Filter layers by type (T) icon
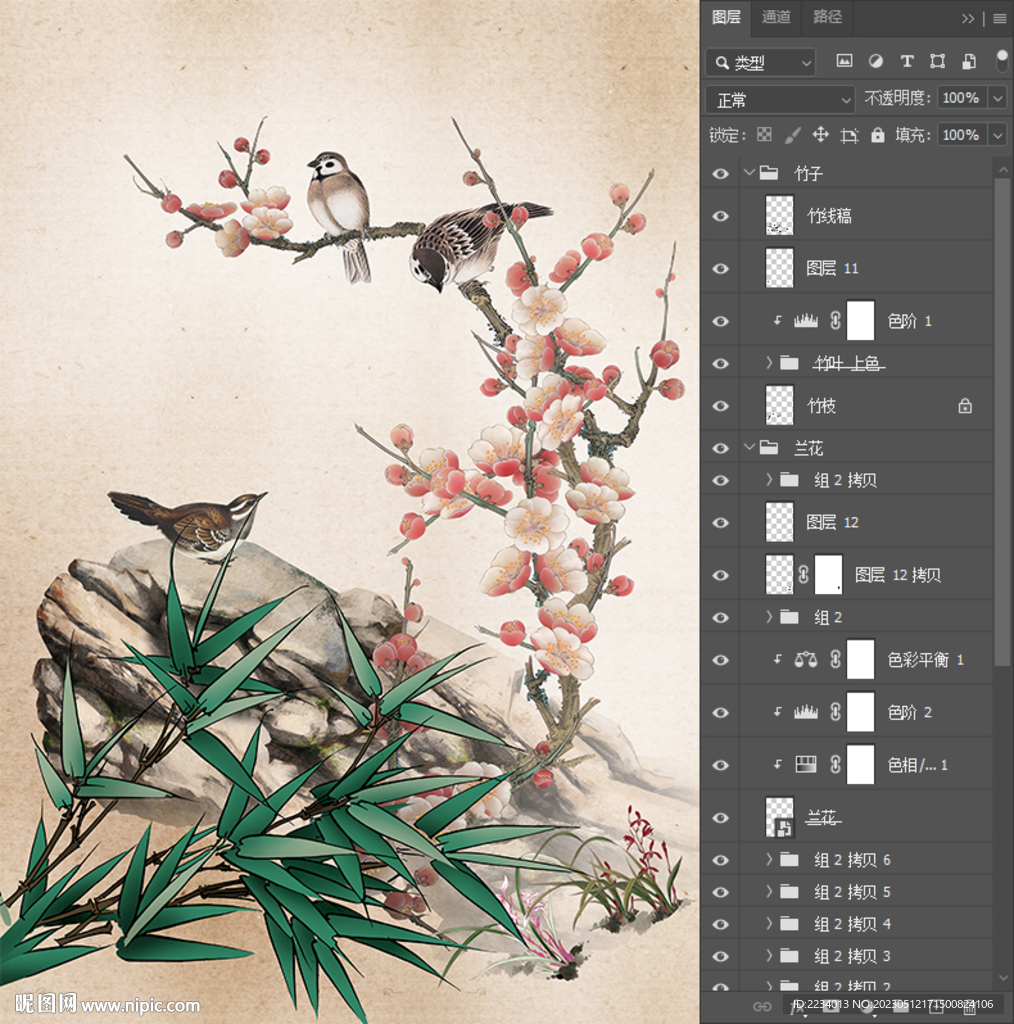The height and width of the screenshot is (1024, 1014). 907,61
